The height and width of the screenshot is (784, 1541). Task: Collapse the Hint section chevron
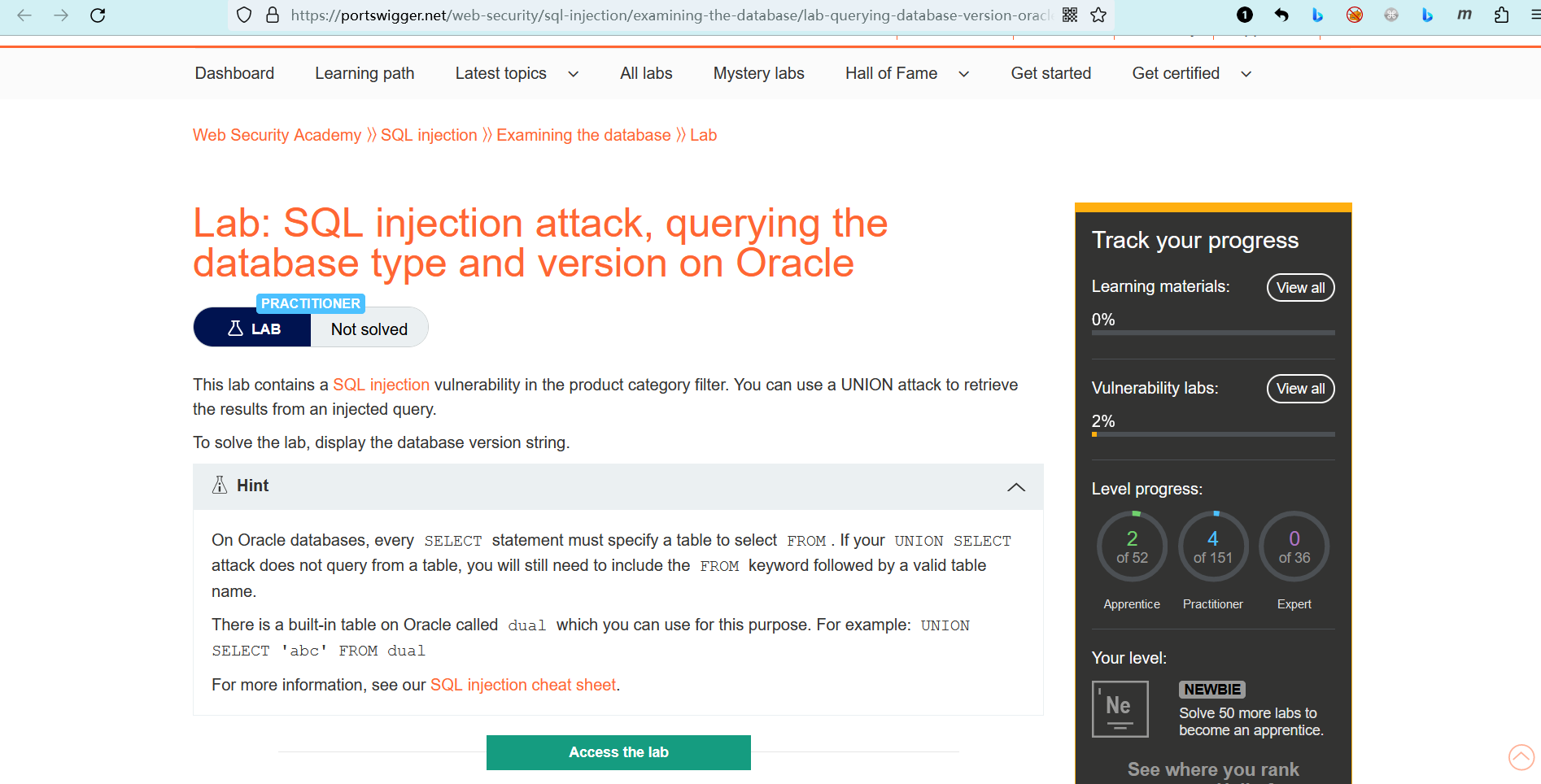(x=1015, y=486)
